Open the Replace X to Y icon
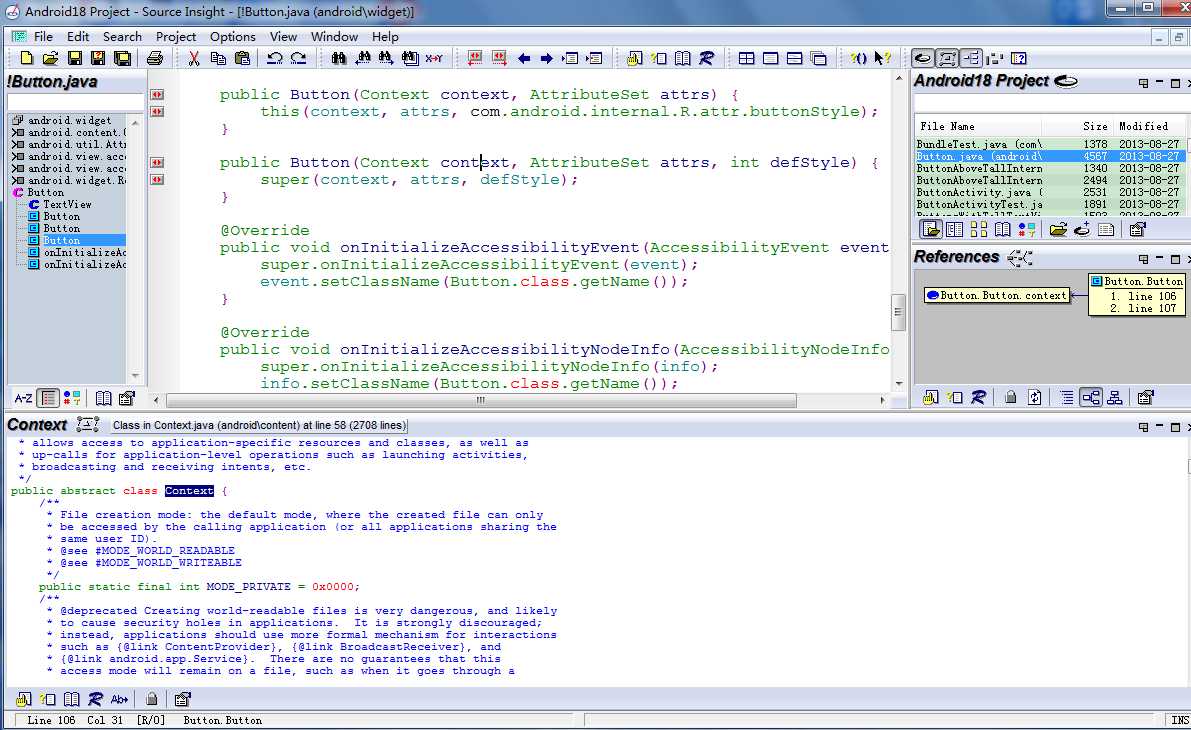The height and width of the screenshot is (730, 1191). tap(434, 58)
